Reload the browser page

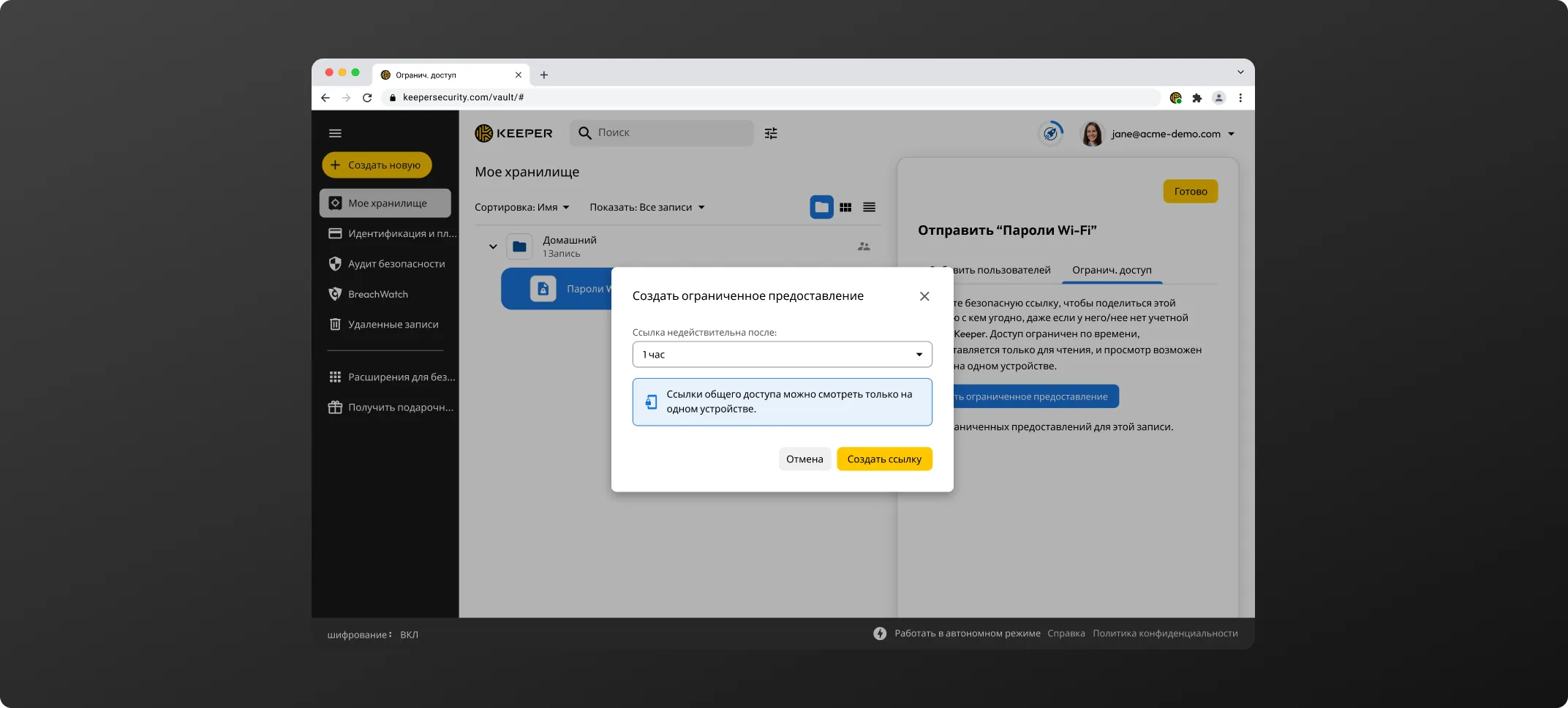tap(367, 98)
